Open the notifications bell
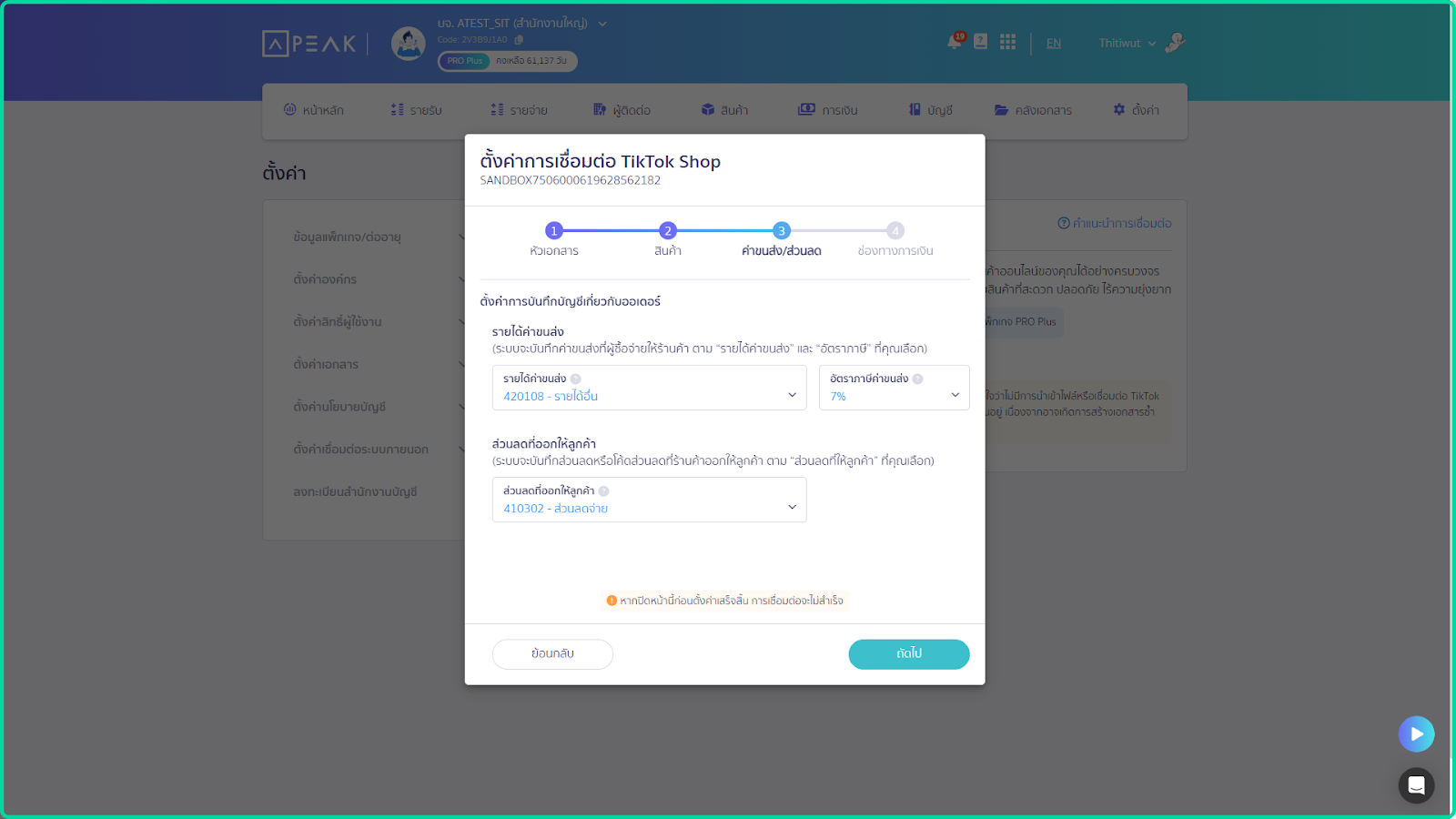 click(955, 41)
